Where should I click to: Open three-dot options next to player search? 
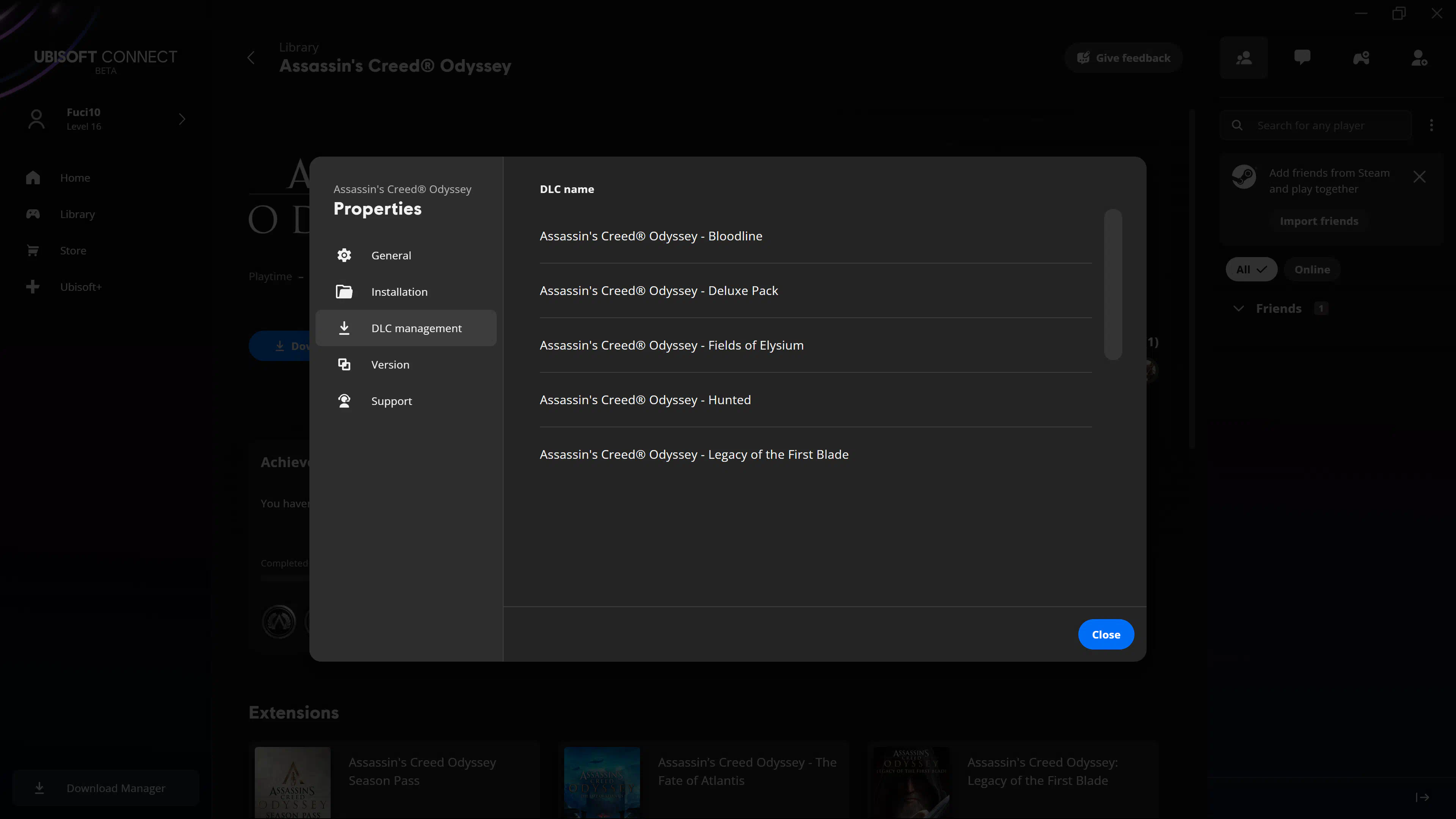coord(1431,125)
